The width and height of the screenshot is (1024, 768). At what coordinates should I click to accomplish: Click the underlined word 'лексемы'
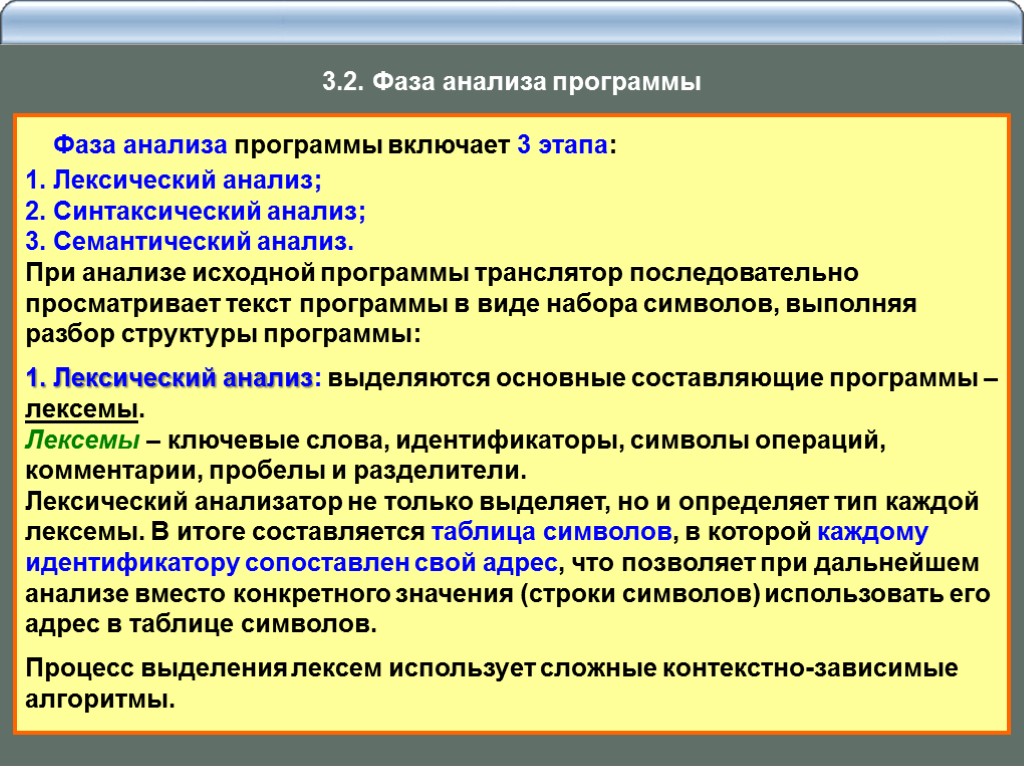pyautogui.click(x=82, y=409)
